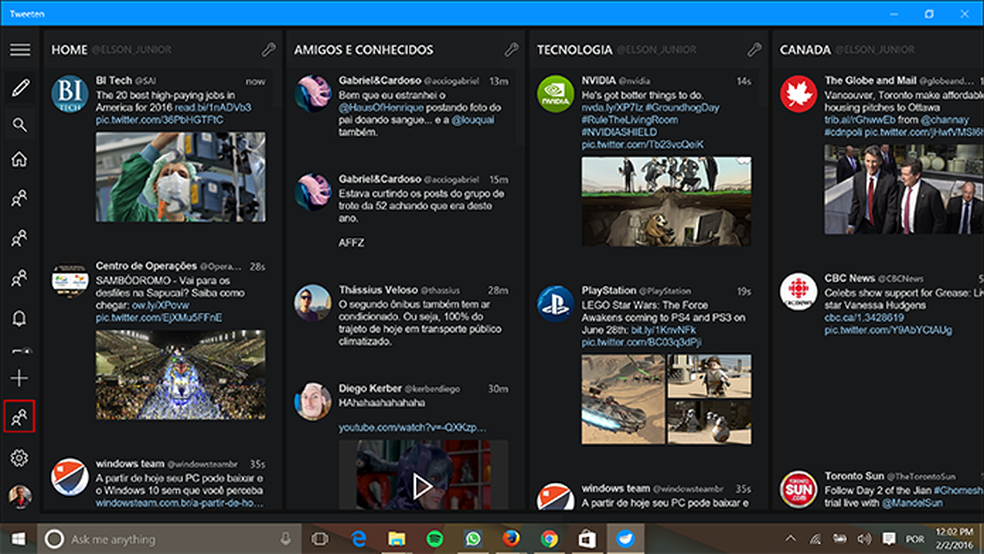Image resolution: width=984 pixels, height=554 pixels.
Task: Show hidden system tray icons chevron
Action: [x=791, y=538]
